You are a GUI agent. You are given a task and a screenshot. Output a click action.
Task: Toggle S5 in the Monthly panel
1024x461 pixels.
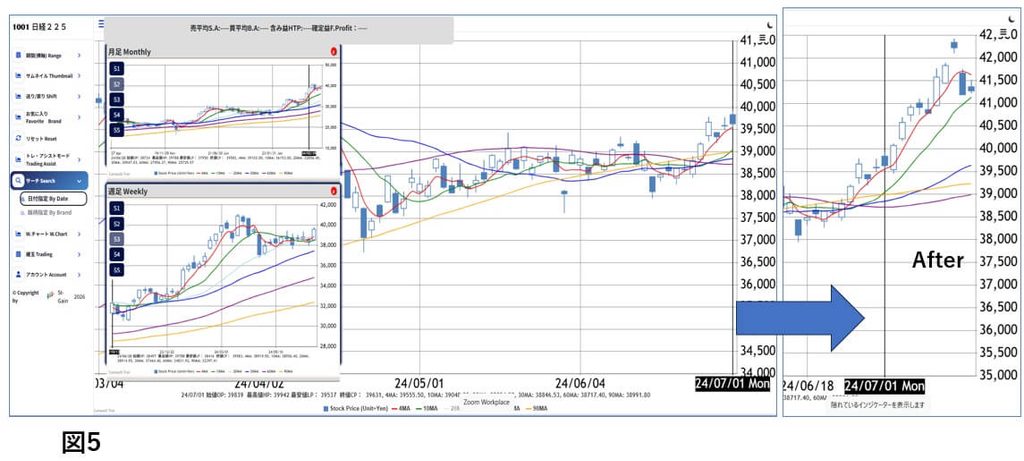pos(116,130)
